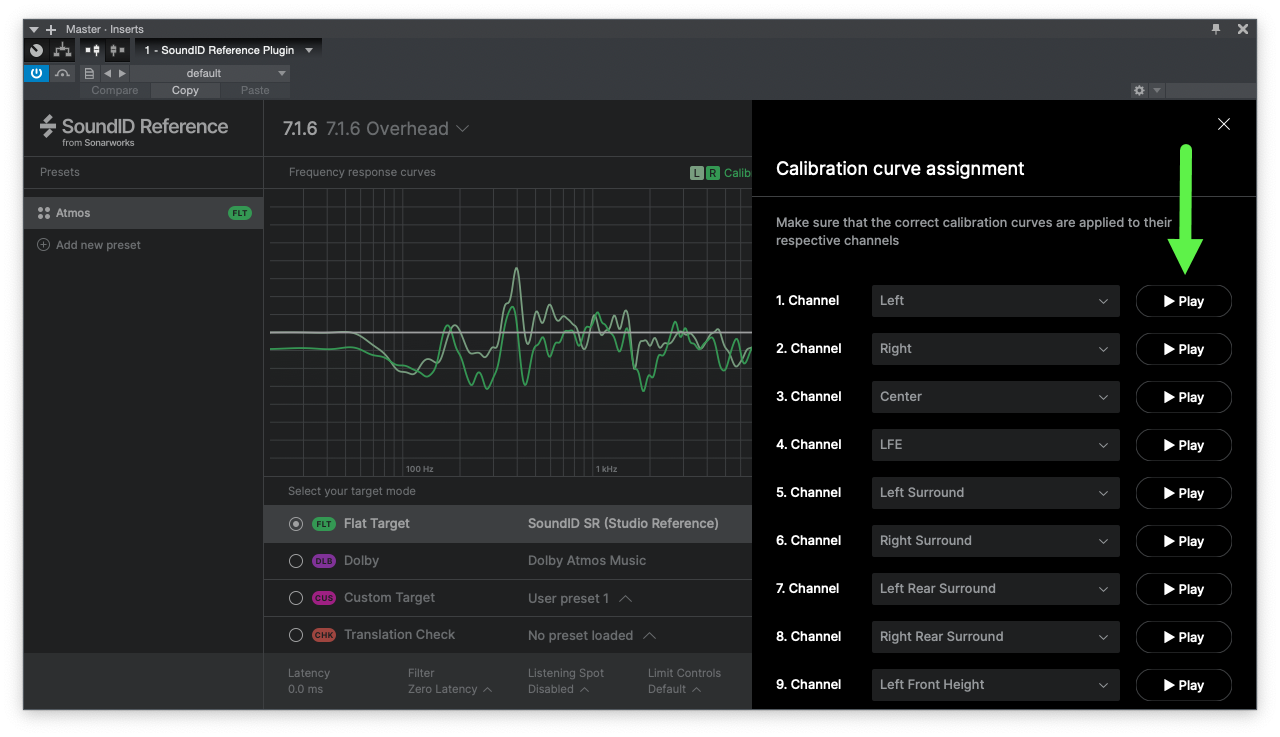Play test signal for 6. Channel
The height and width of the screenshot is (737, 1280).
1183,541
